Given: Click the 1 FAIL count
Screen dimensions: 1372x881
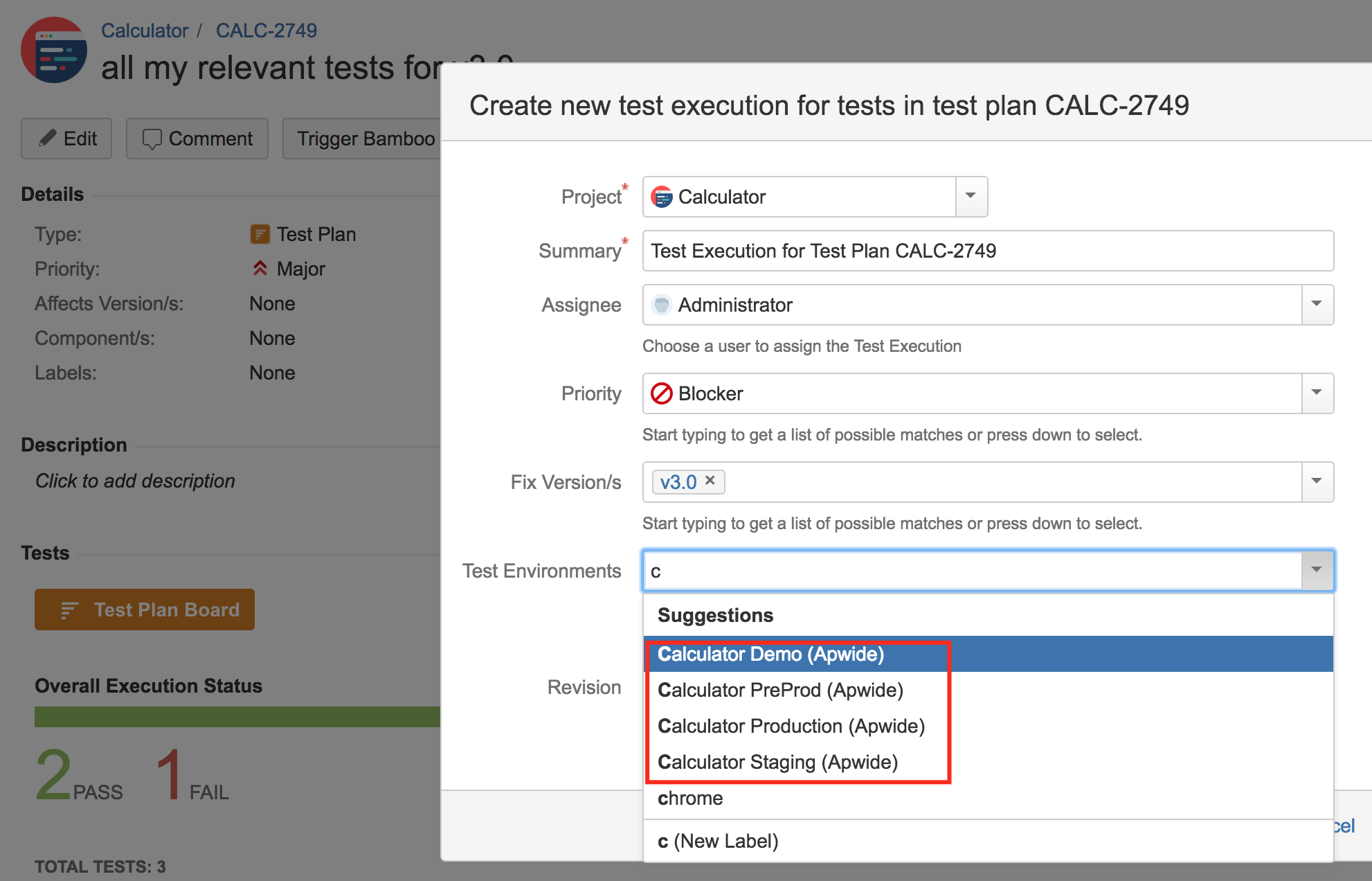Looking at the screenshot, I should [x=192, y=776].
